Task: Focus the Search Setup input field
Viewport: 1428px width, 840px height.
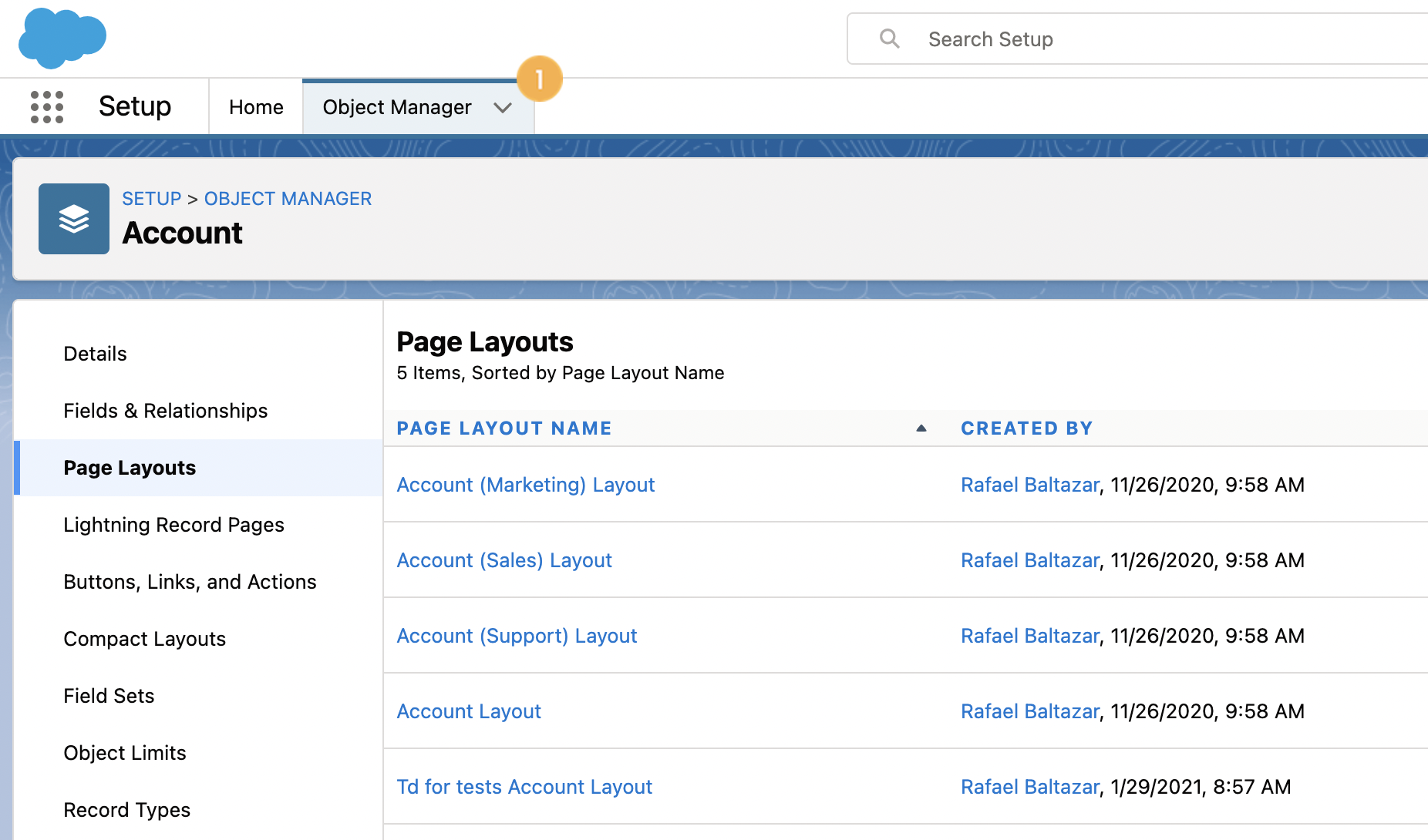Action: tap(1138, 39)
